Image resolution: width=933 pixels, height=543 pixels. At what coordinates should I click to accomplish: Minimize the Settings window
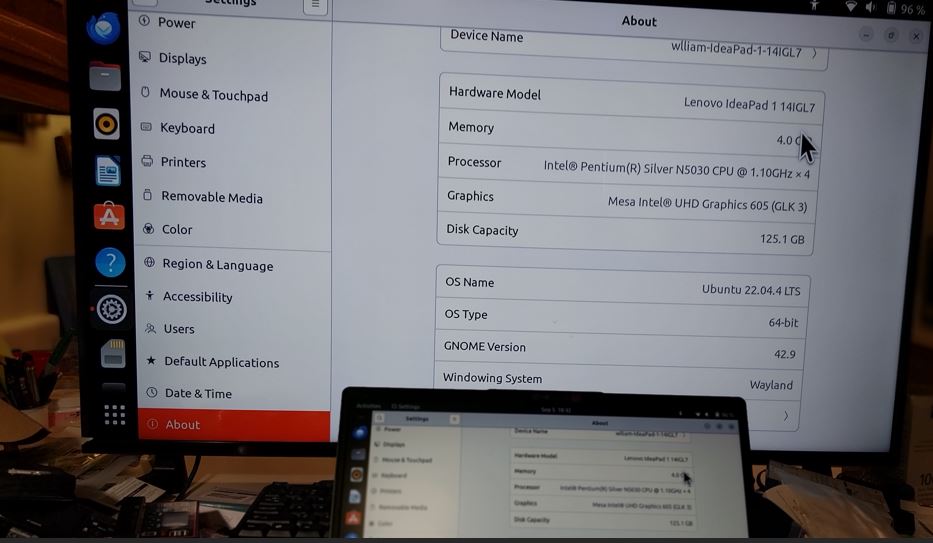tap(866, 35)
